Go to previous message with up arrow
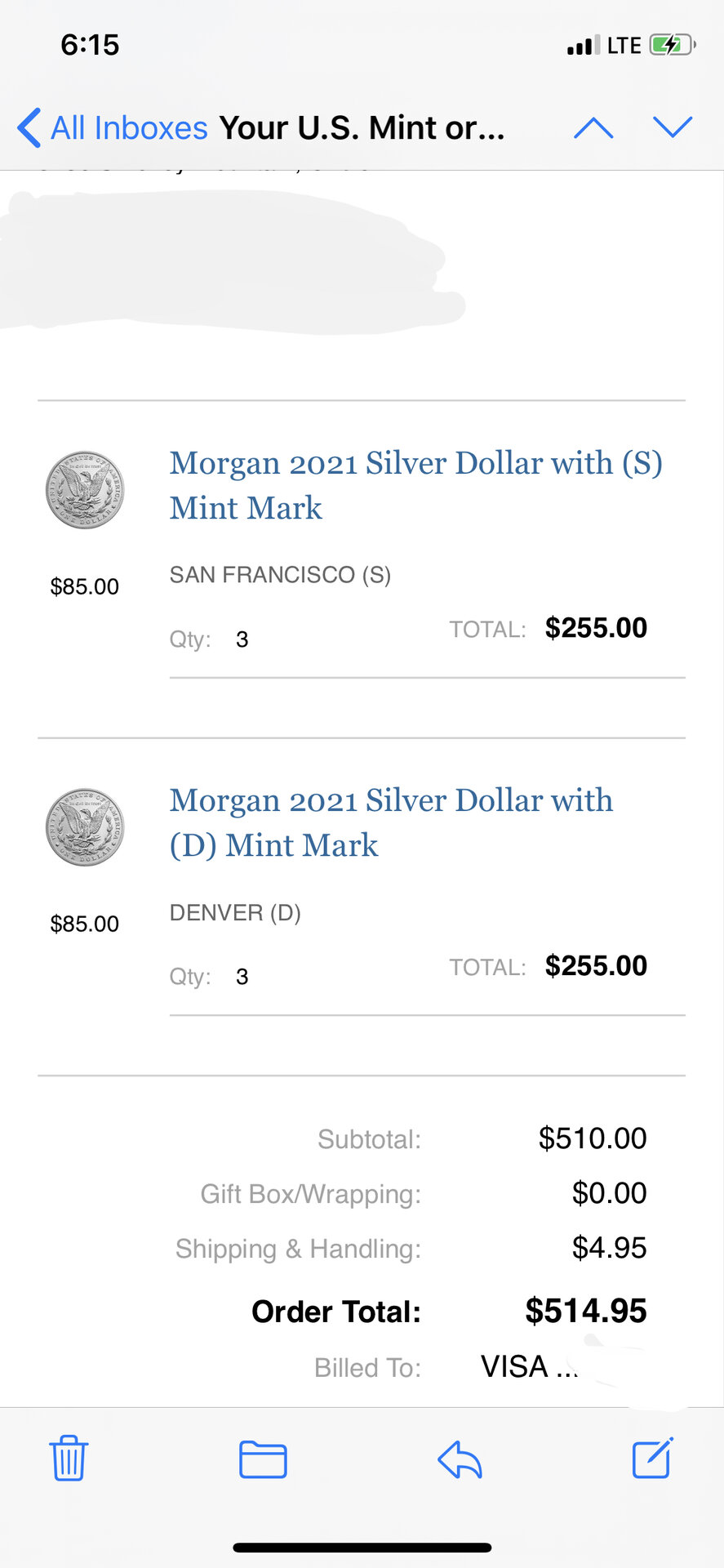 pos(593,128)
